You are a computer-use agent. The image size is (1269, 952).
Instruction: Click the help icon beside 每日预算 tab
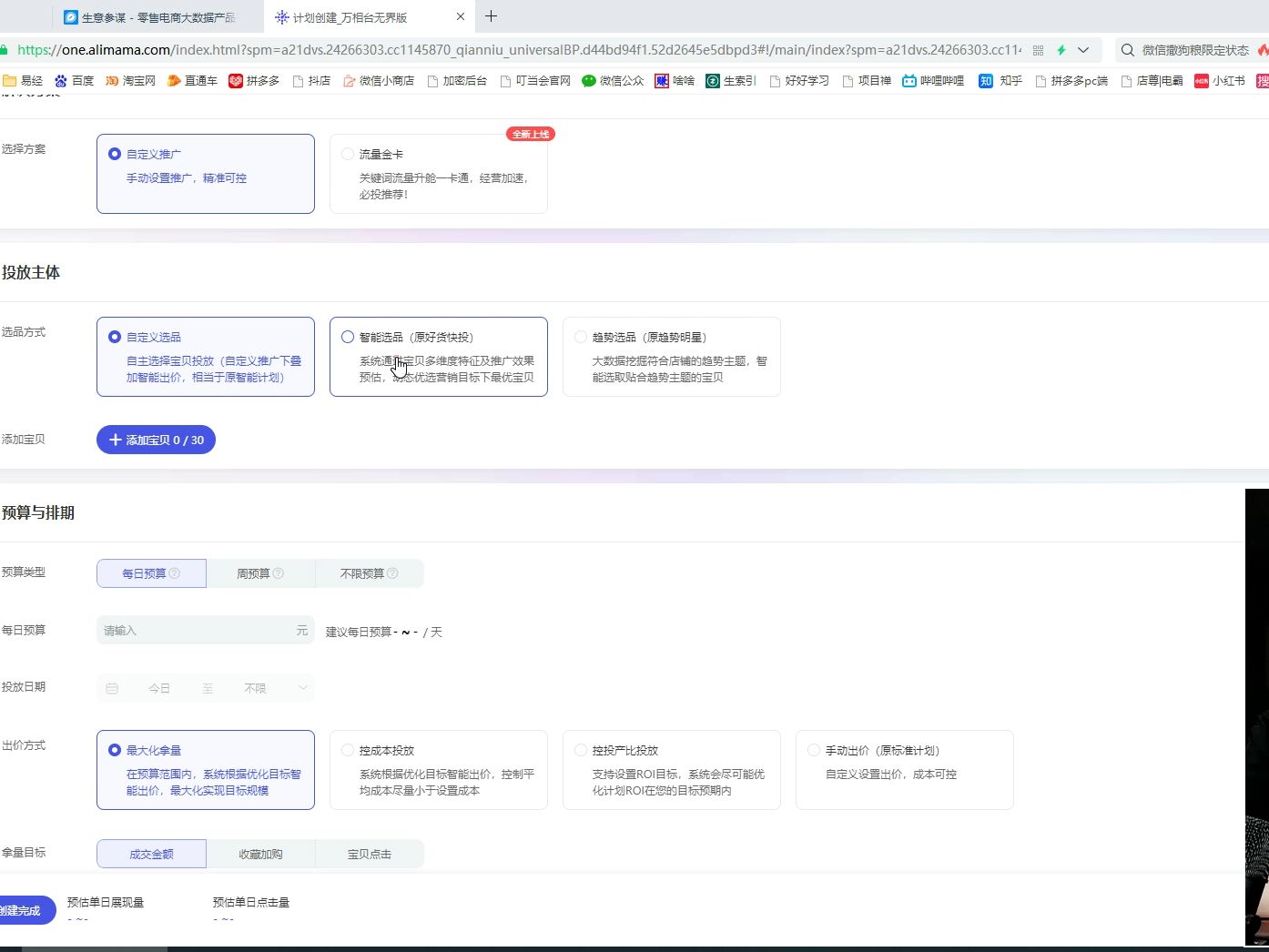pyautogui.click(x=175, y=573)
